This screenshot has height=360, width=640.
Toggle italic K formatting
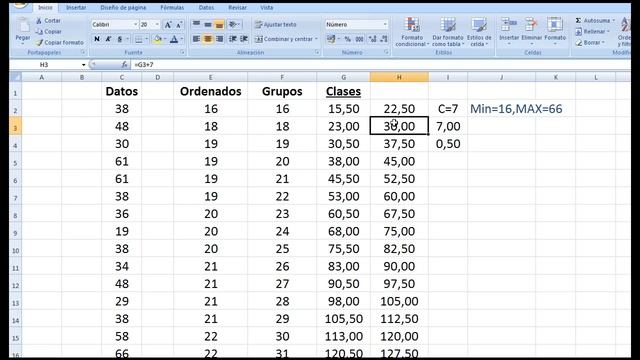pyautogui.click(x=108, y=39)
